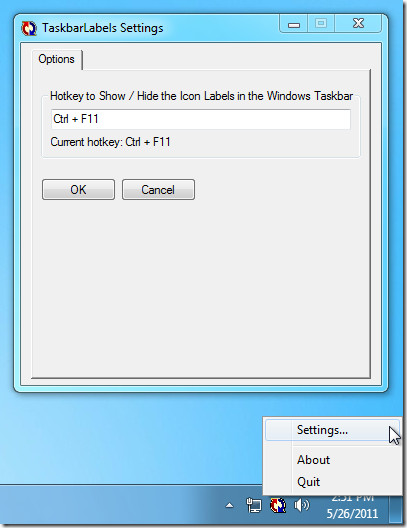The width and height of the screenshot is (407, 528).
Task: Choose Settings... from the tray context menu
Action: (x=332, y=430)
